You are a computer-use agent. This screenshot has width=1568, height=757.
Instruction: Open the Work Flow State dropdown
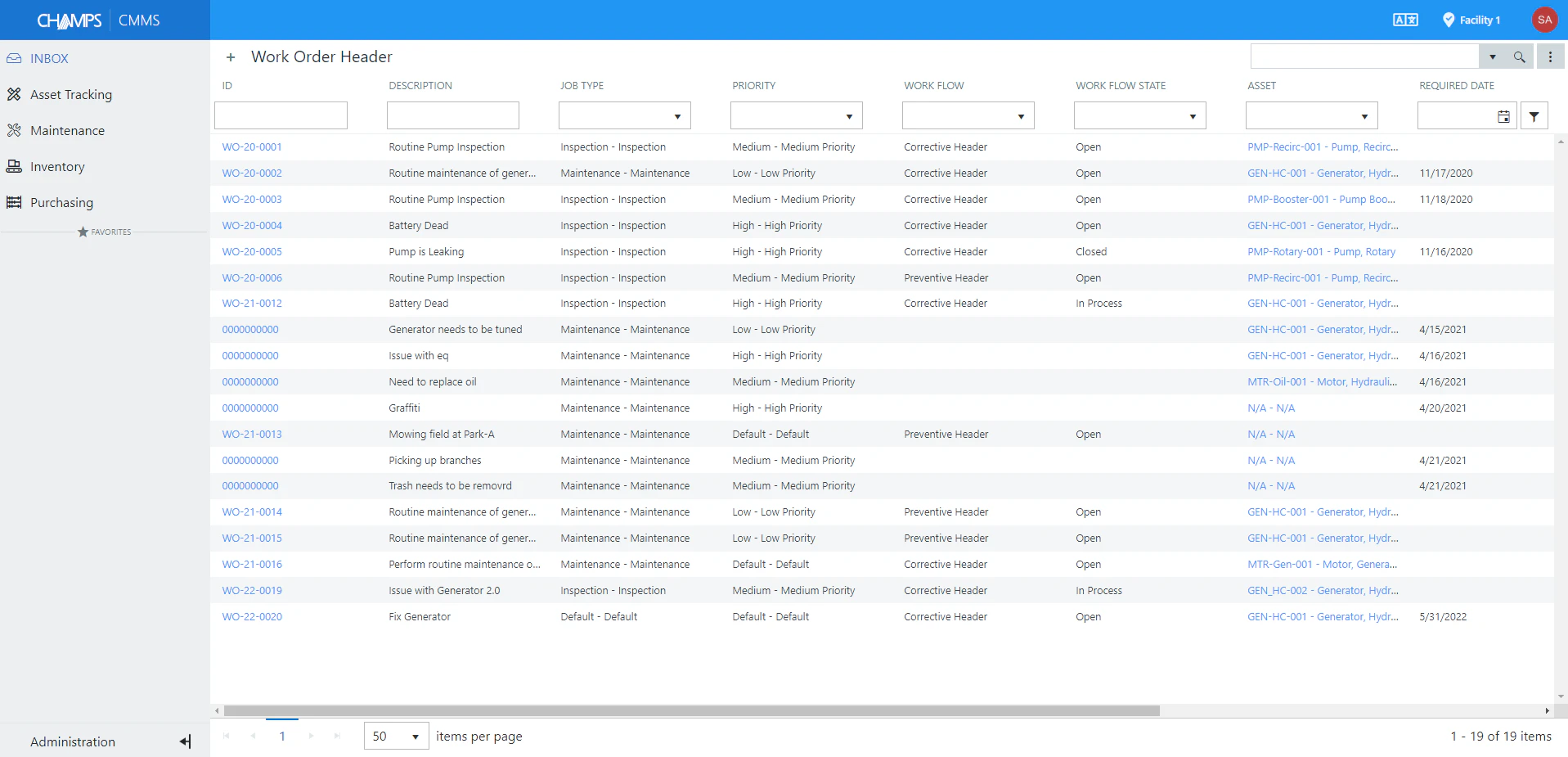tap(1193, 115)
